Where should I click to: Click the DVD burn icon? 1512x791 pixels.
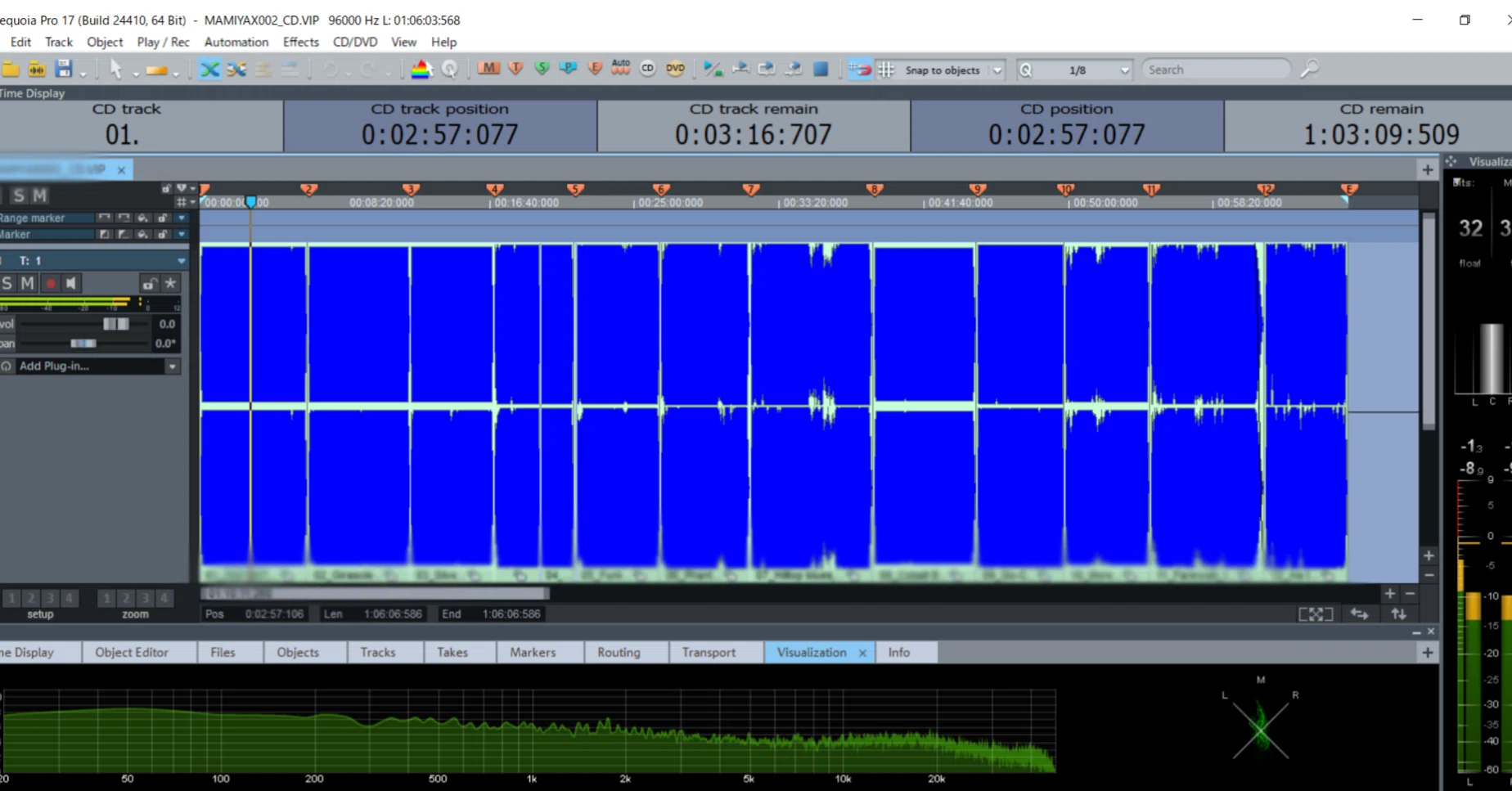[x=675, y=69]
